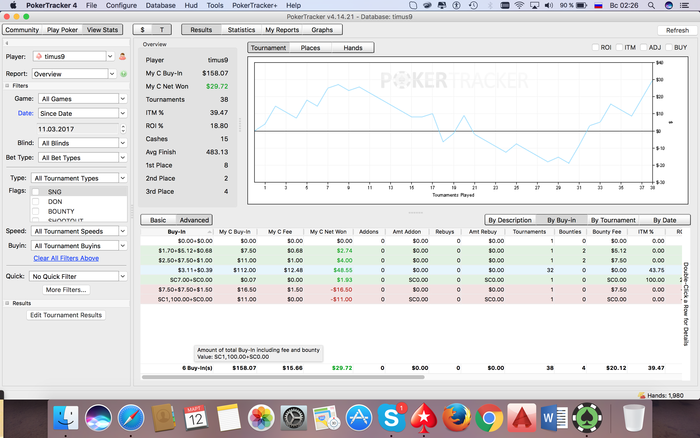Image resolution: width=700 pixels, height=438 pixels.
Task: Switch to the Play Poker tab
Action: [62, 30]
